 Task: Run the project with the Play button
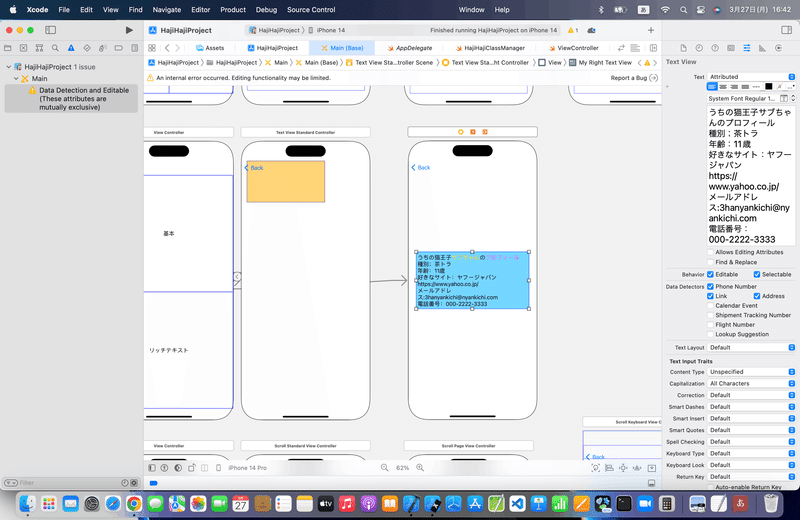coord(129,30)
